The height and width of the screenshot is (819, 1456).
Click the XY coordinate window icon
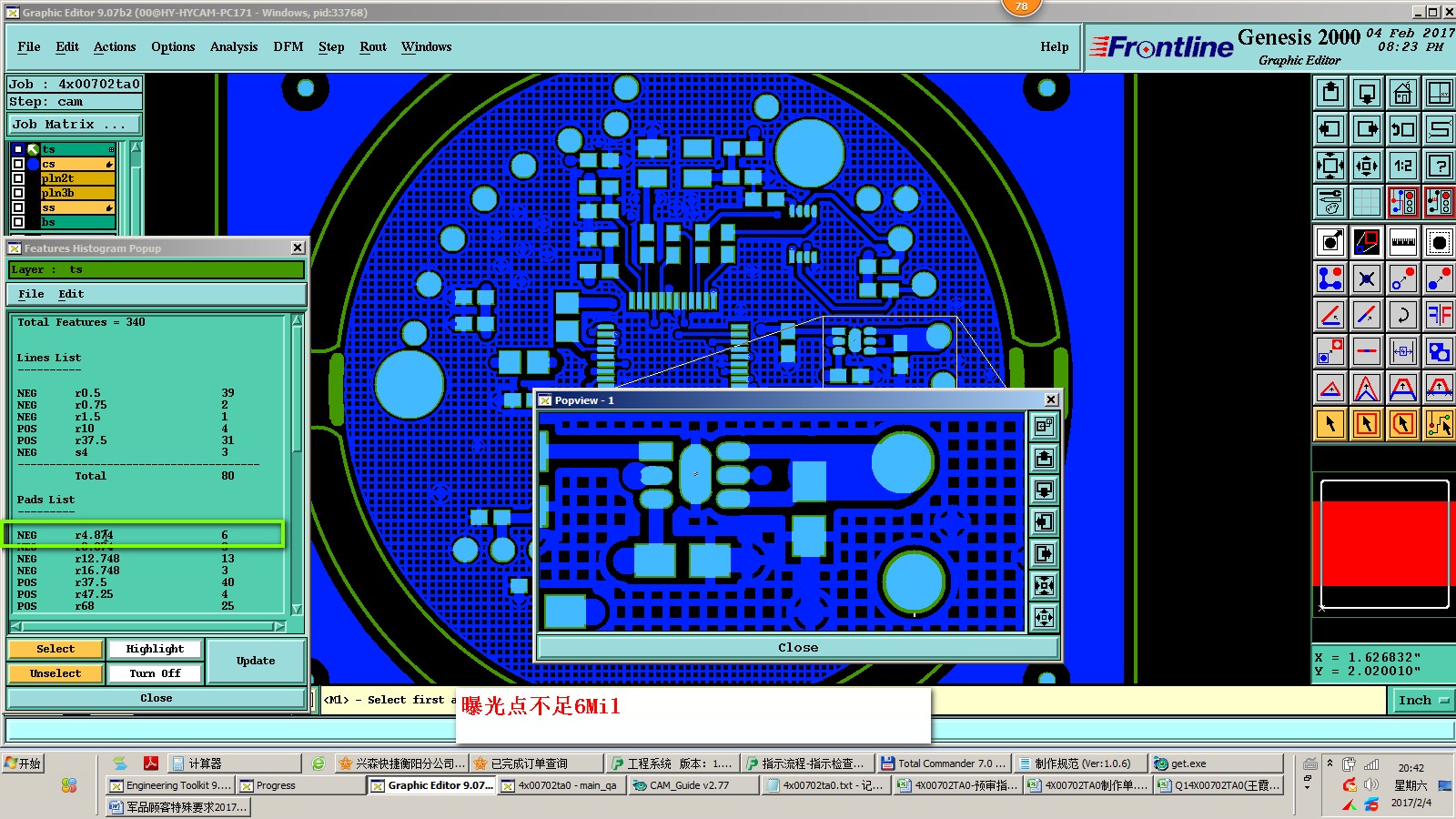pos(1440,93)
